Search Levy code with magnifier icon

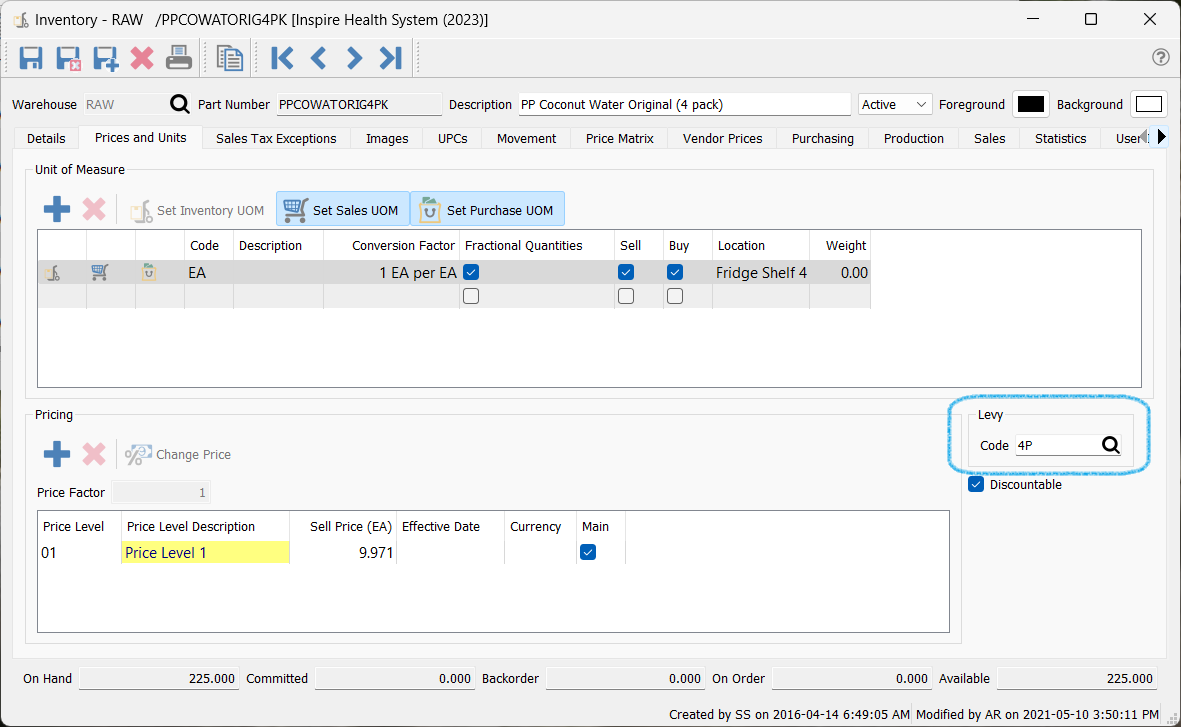pyautogui.click(x=1110, y=446)
